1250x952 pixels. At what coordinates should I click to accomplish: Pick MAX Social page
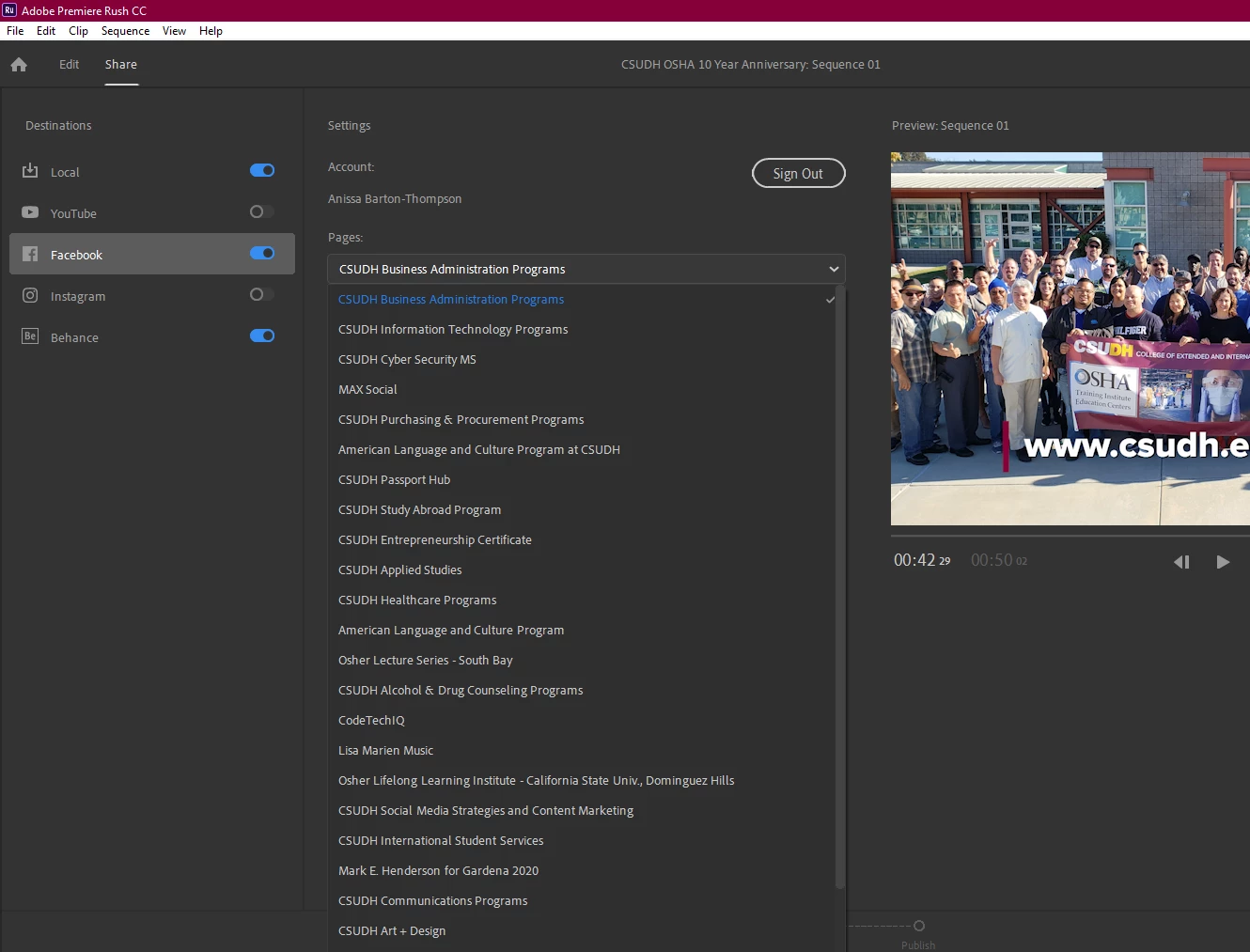[x=582, y=389]
